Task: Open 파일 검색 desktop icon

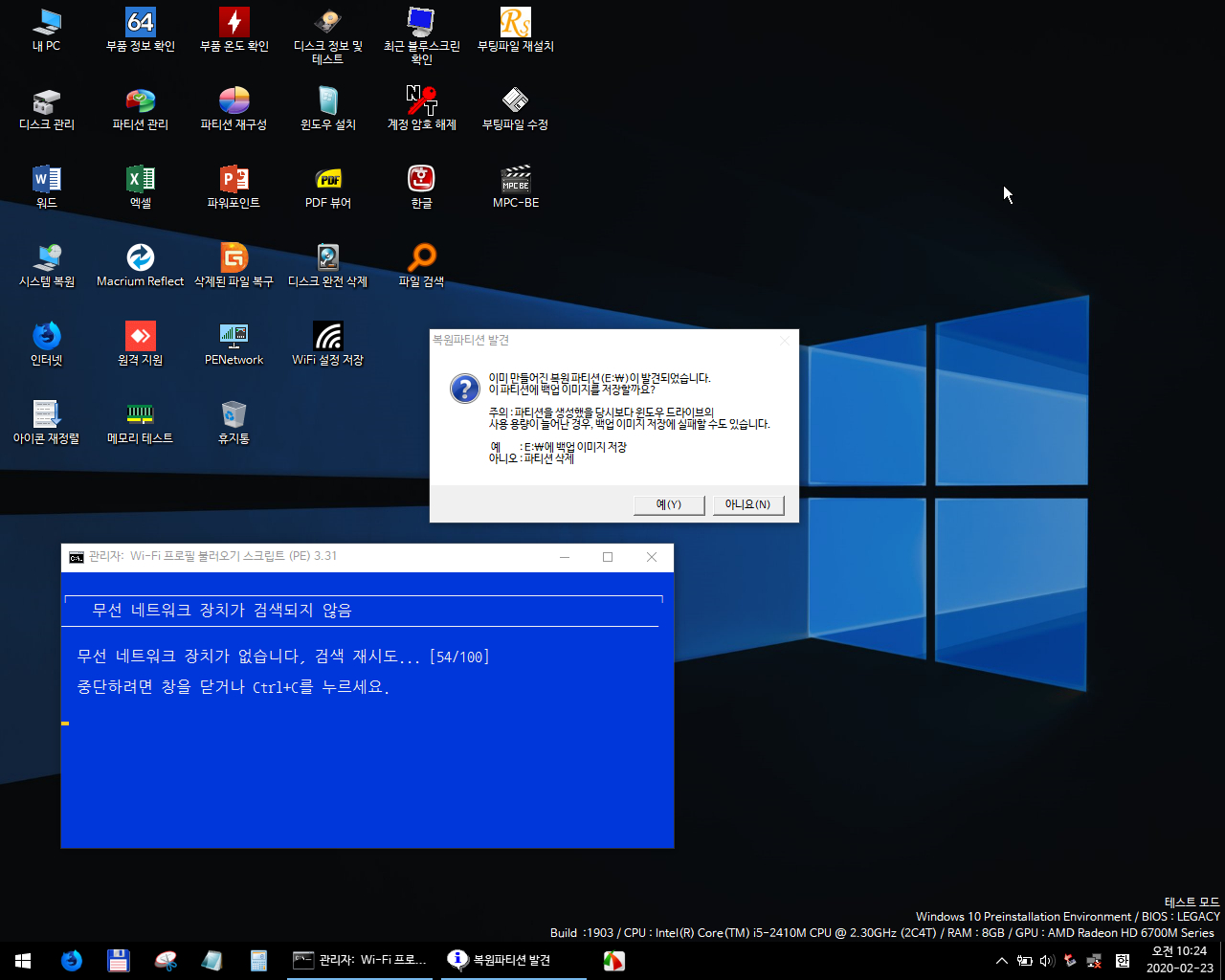Action: point(422,265)
